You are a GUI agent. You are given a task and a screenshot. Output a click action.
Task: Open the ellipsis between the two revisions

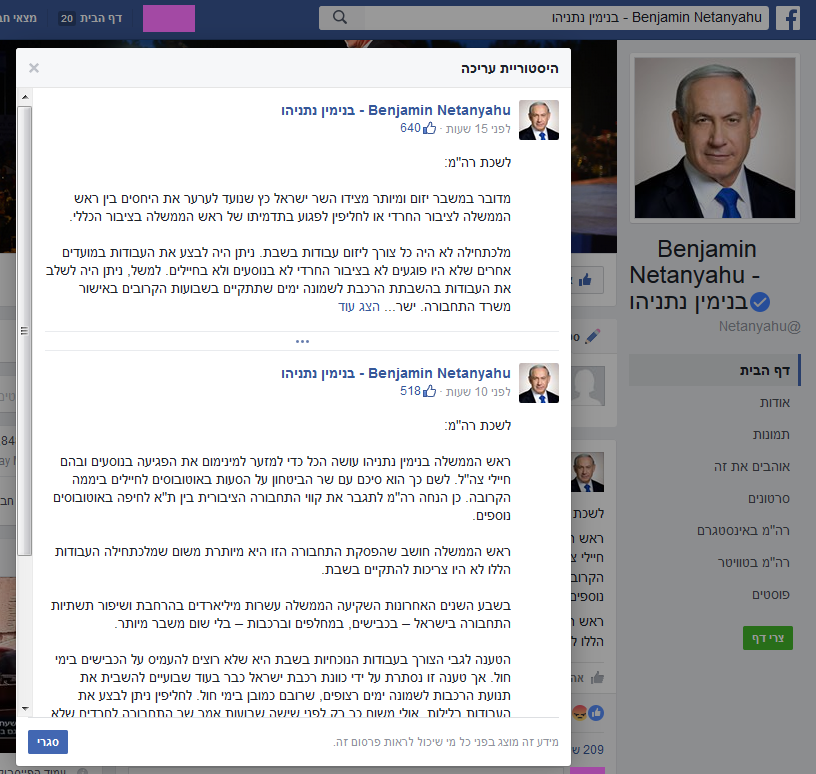302,341
